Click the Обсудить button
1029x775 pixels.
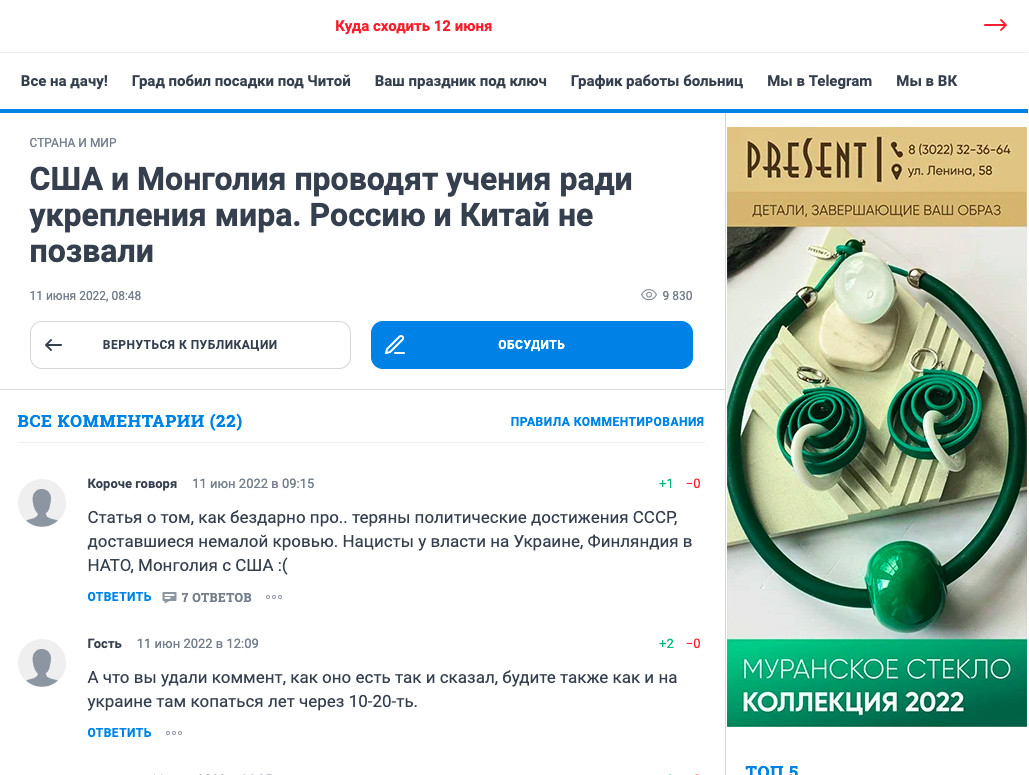[532, 345]
